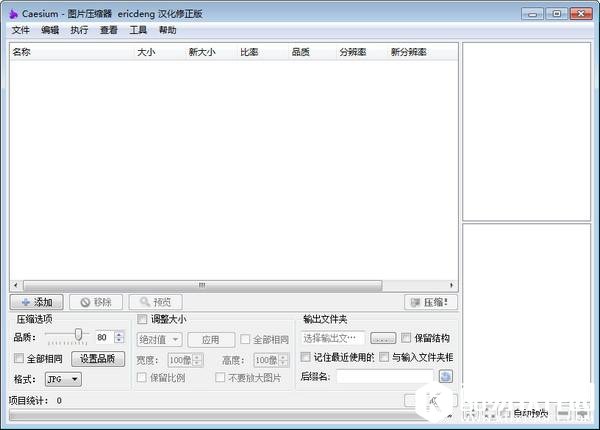Click the 预览 (Preview) magnifier button
Viewport: 600px width, 430px height.
tap(155, 302)
